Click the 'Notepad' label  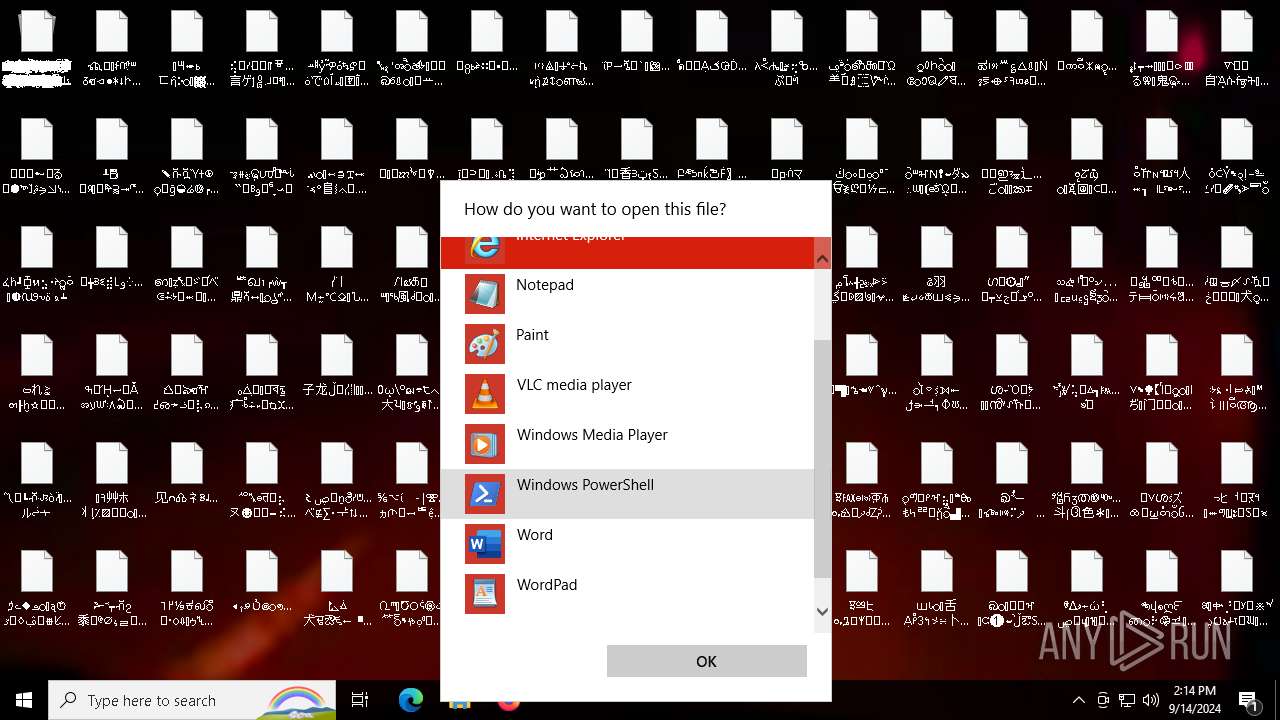coord(545,285)
